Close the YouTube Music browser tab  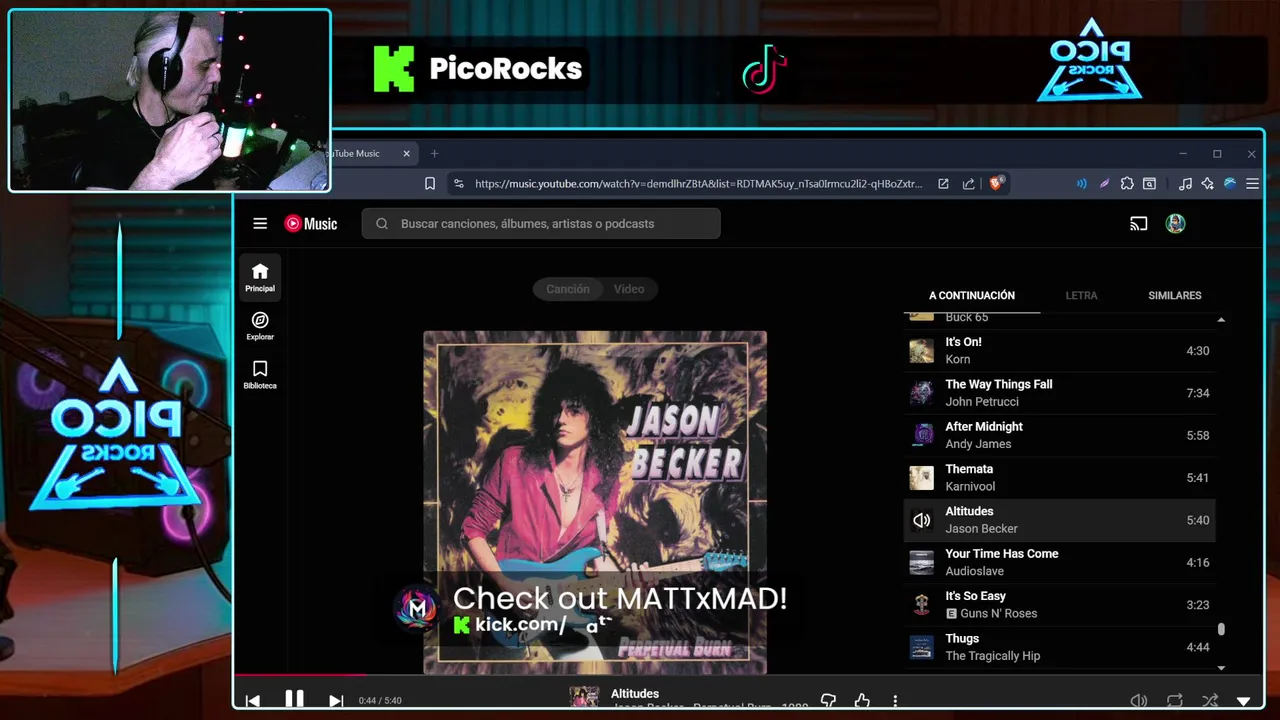(407, 154)
